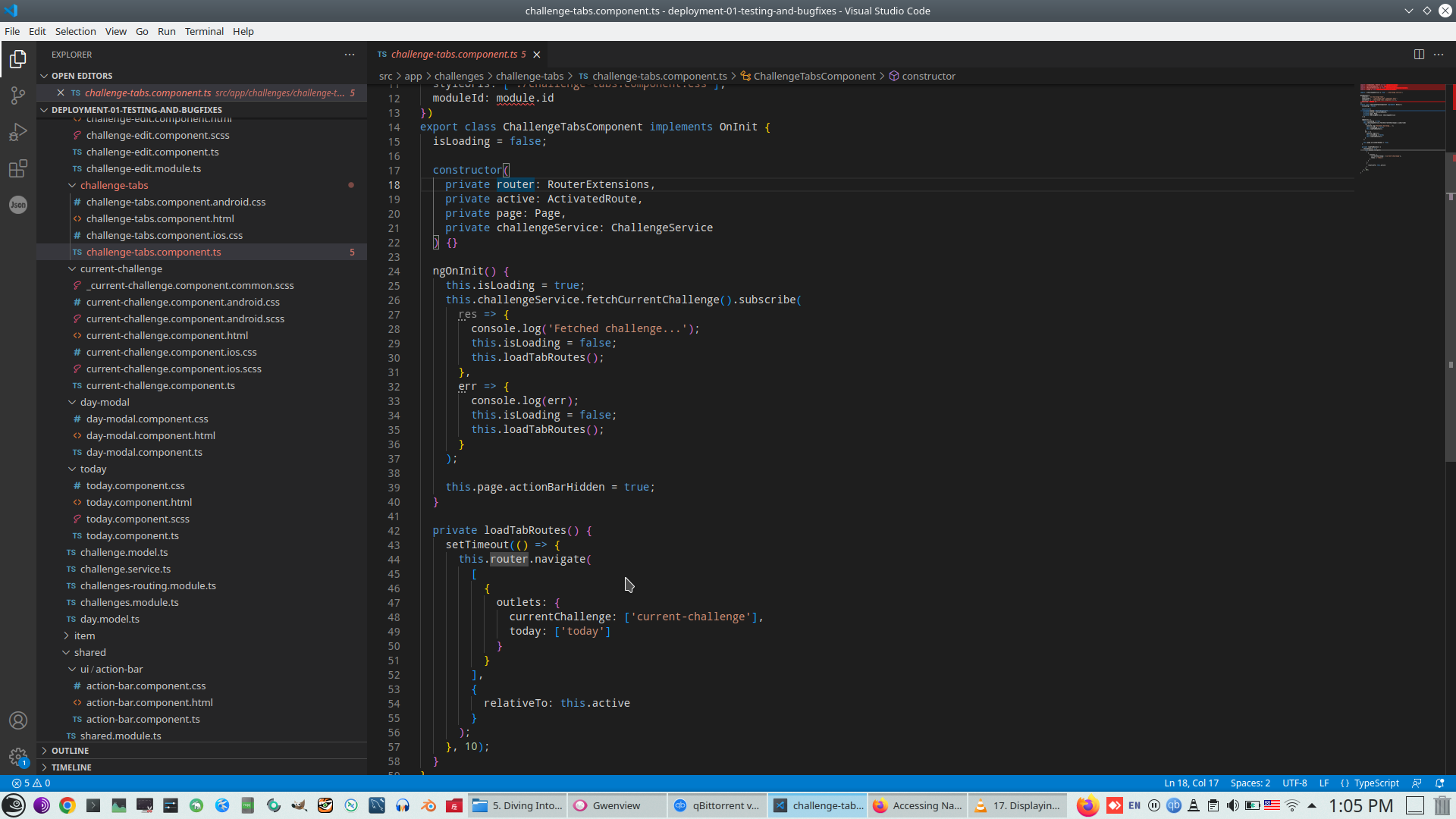This screenshot has height=819, width=1456.
Task: Split the editor to the right
Action: (x=1419, y=55)
